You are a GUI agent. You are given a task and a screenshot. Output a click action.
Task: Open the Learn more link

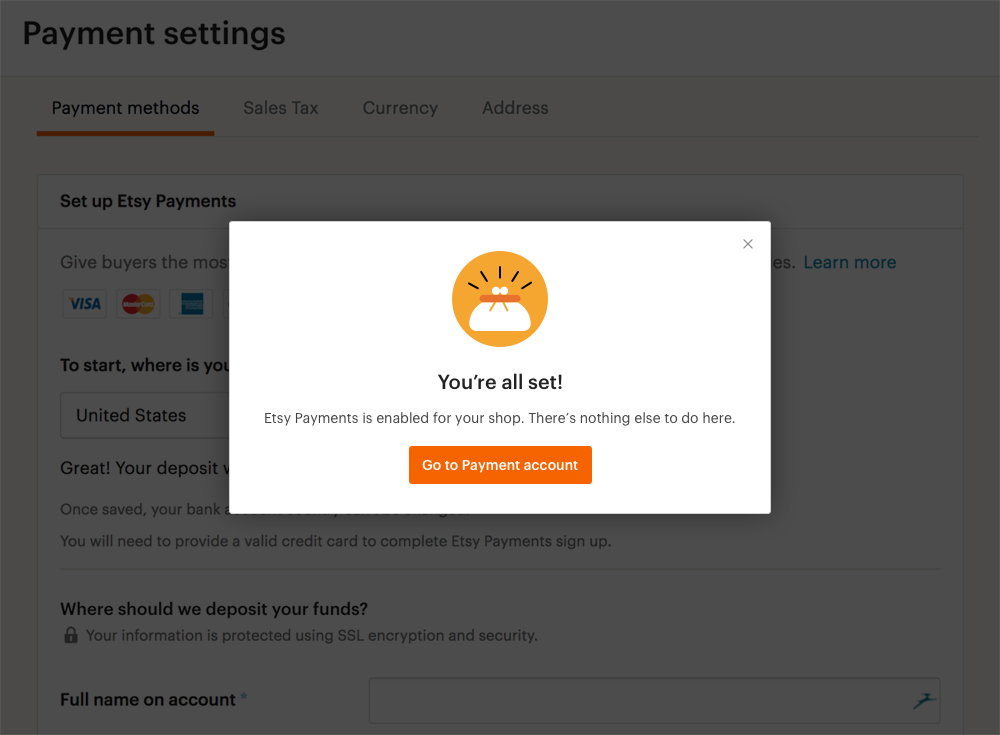[849, 262]
